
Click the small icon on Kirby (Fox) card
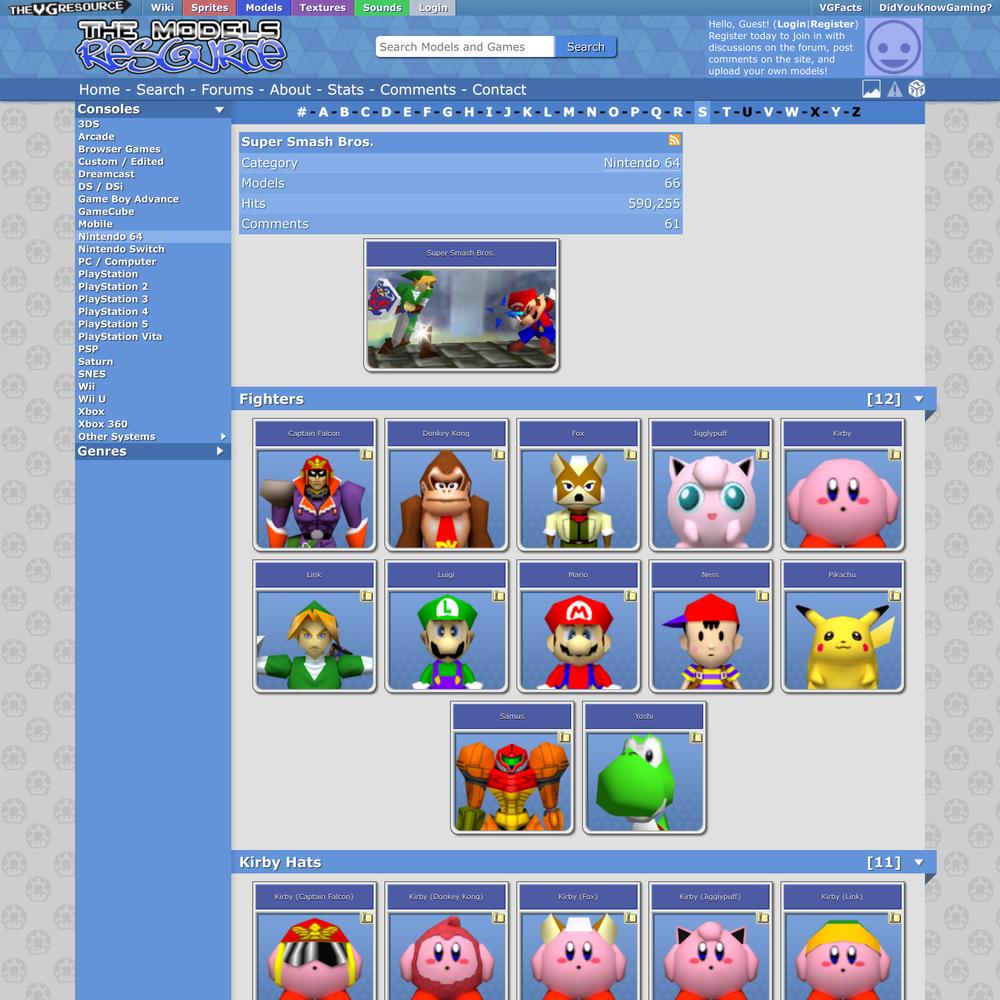[631, 918]
